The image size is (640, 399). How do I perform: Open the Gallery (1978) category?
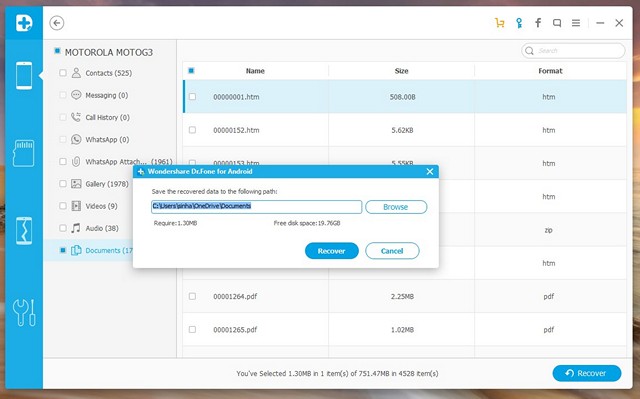107,184
